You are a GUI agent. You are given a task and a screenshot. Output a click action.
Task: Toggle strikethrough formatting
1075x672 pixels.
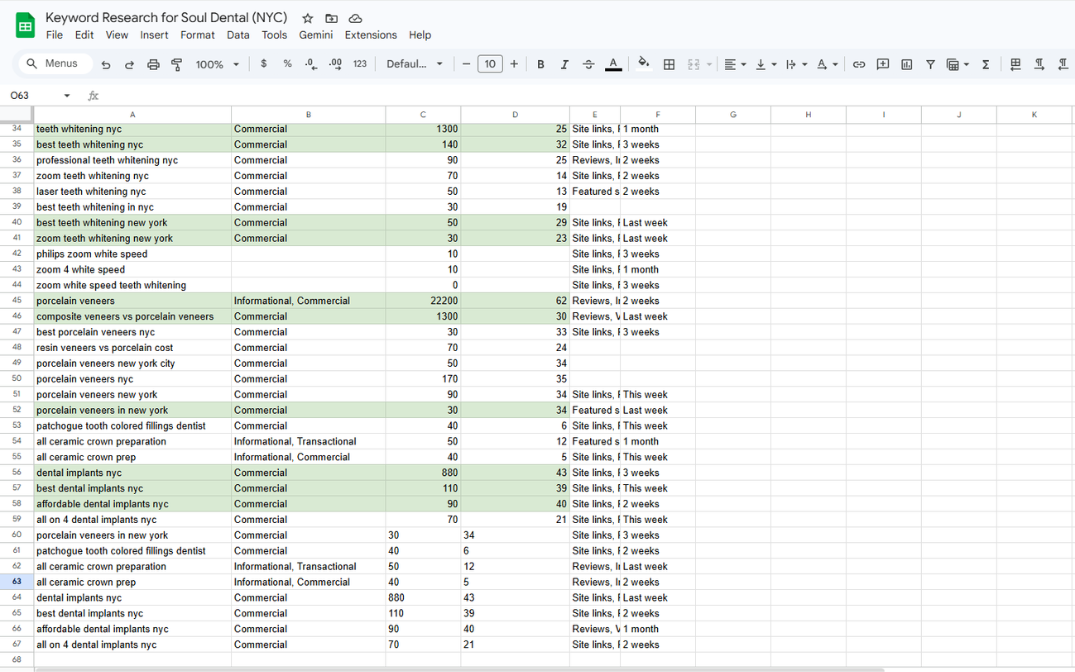pyautogui.click(x=588, y=64)
